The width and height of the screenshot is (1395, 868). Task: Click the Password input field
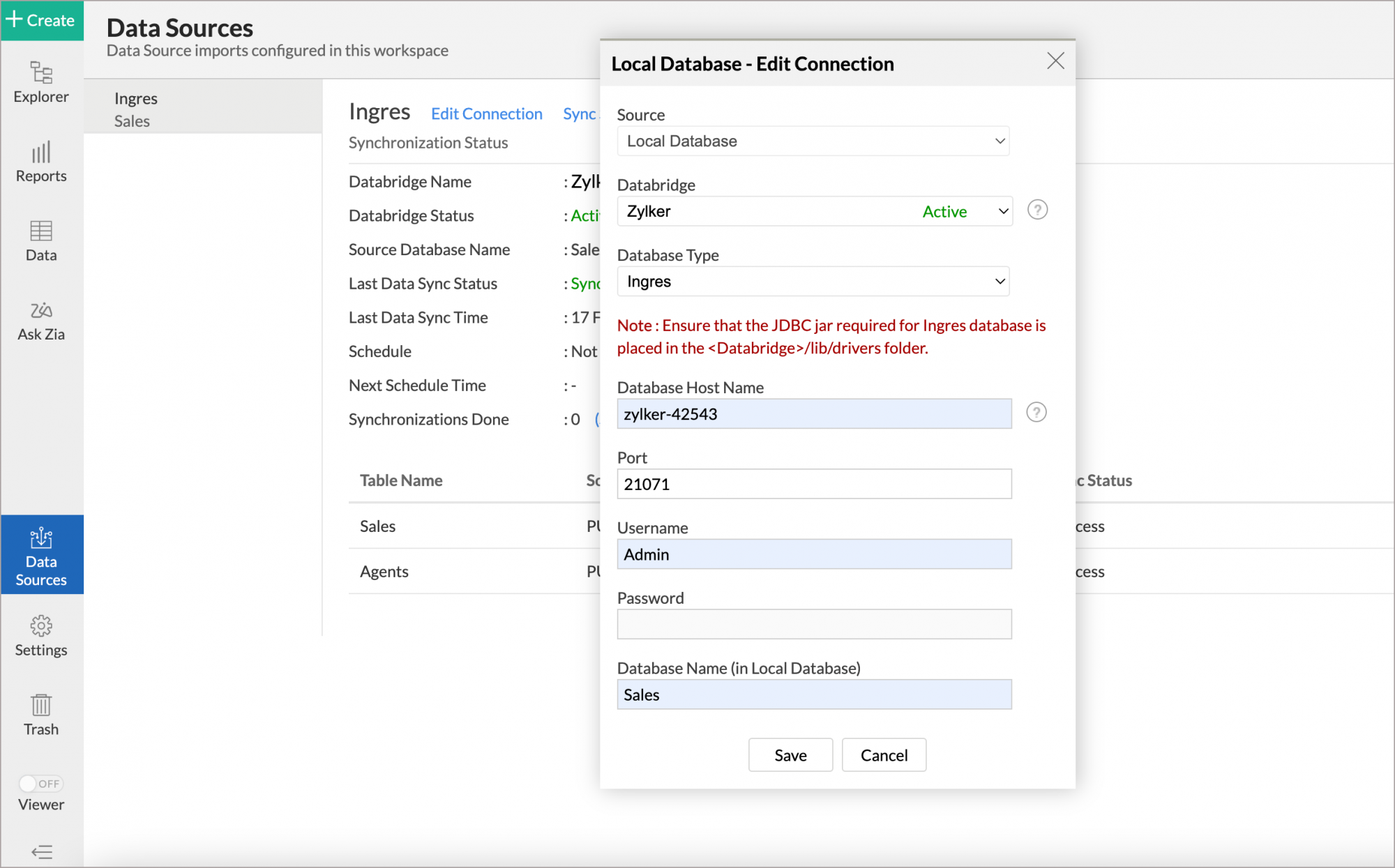coord(813,624)
